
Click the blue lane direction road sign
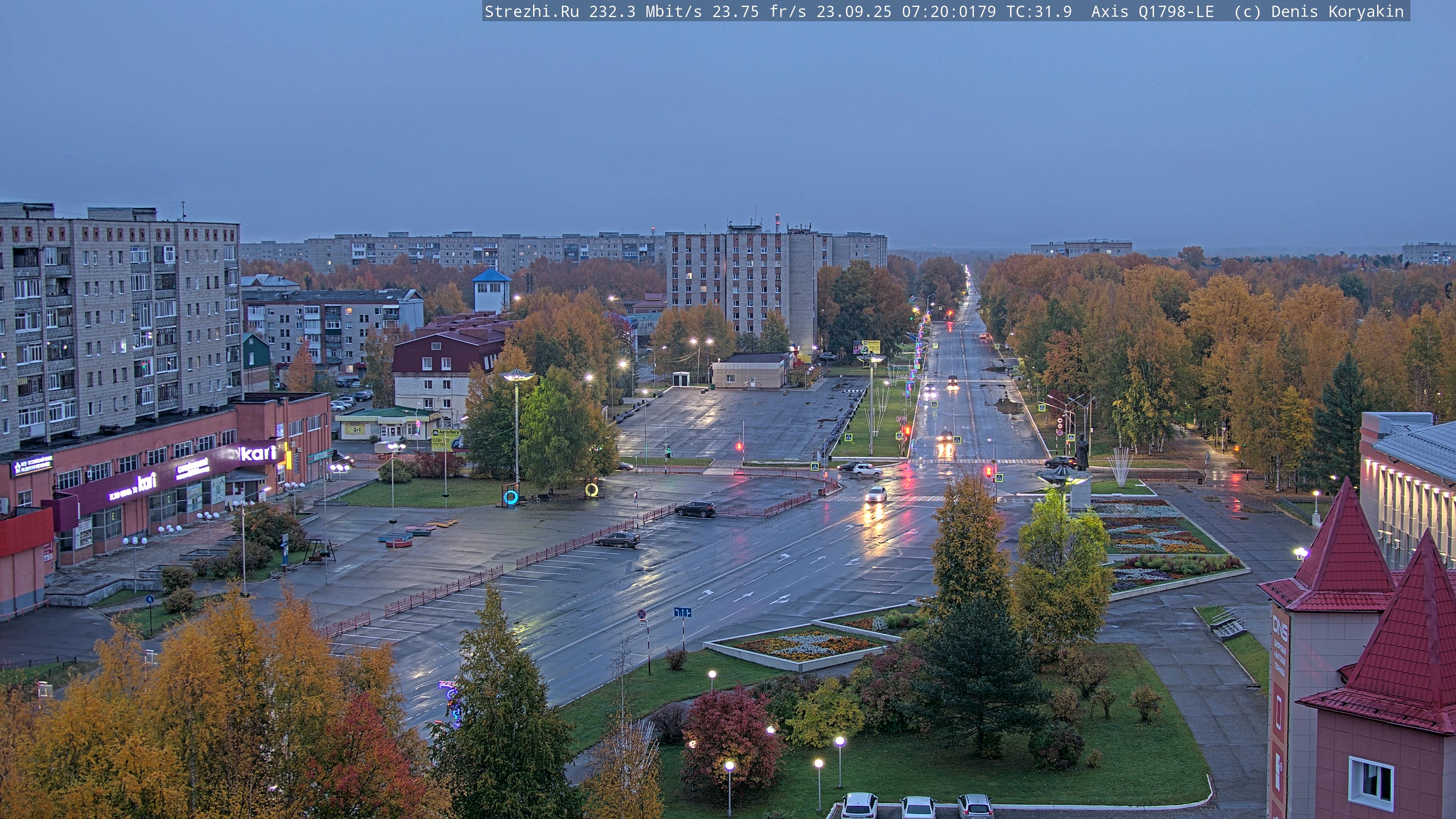pyautogui.click(x=682, y=612)
